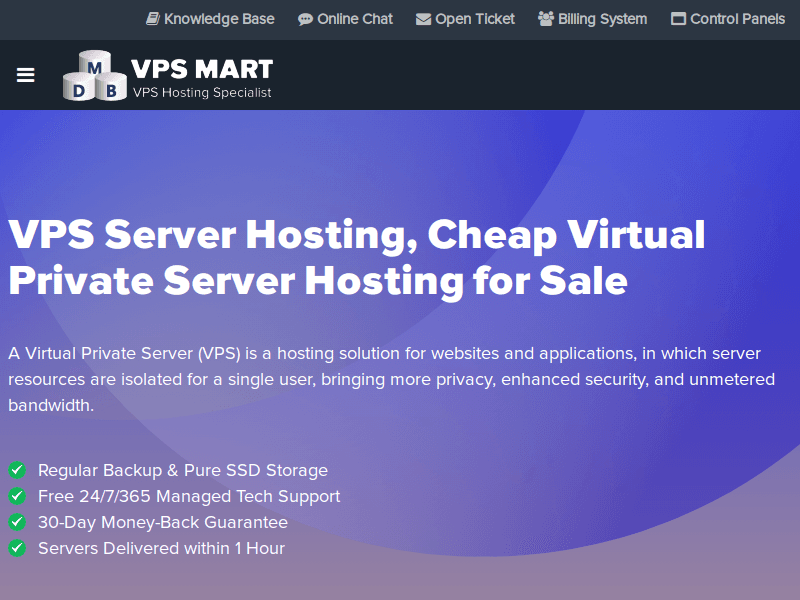Open the Billing System link
Screen dimensions: 800x600
(x=601, y=19)
